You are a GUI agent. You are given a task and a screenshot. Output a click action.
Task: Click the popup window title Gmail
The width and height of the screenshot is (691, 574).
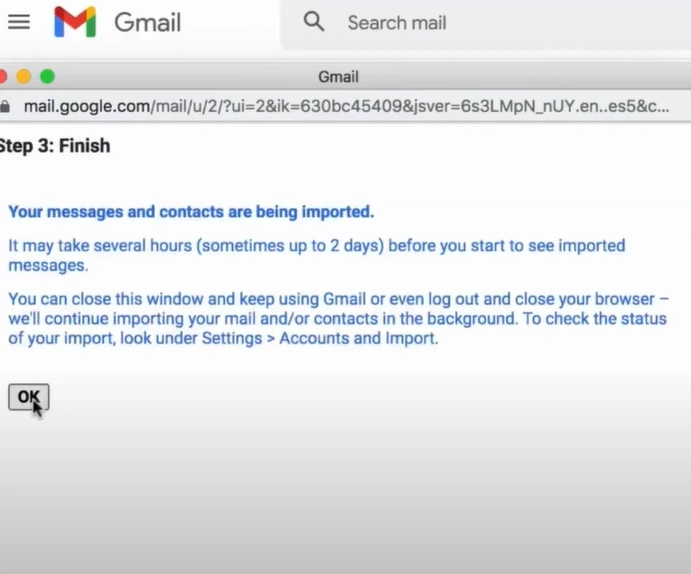pyautogui.click(x=338, y=77)
